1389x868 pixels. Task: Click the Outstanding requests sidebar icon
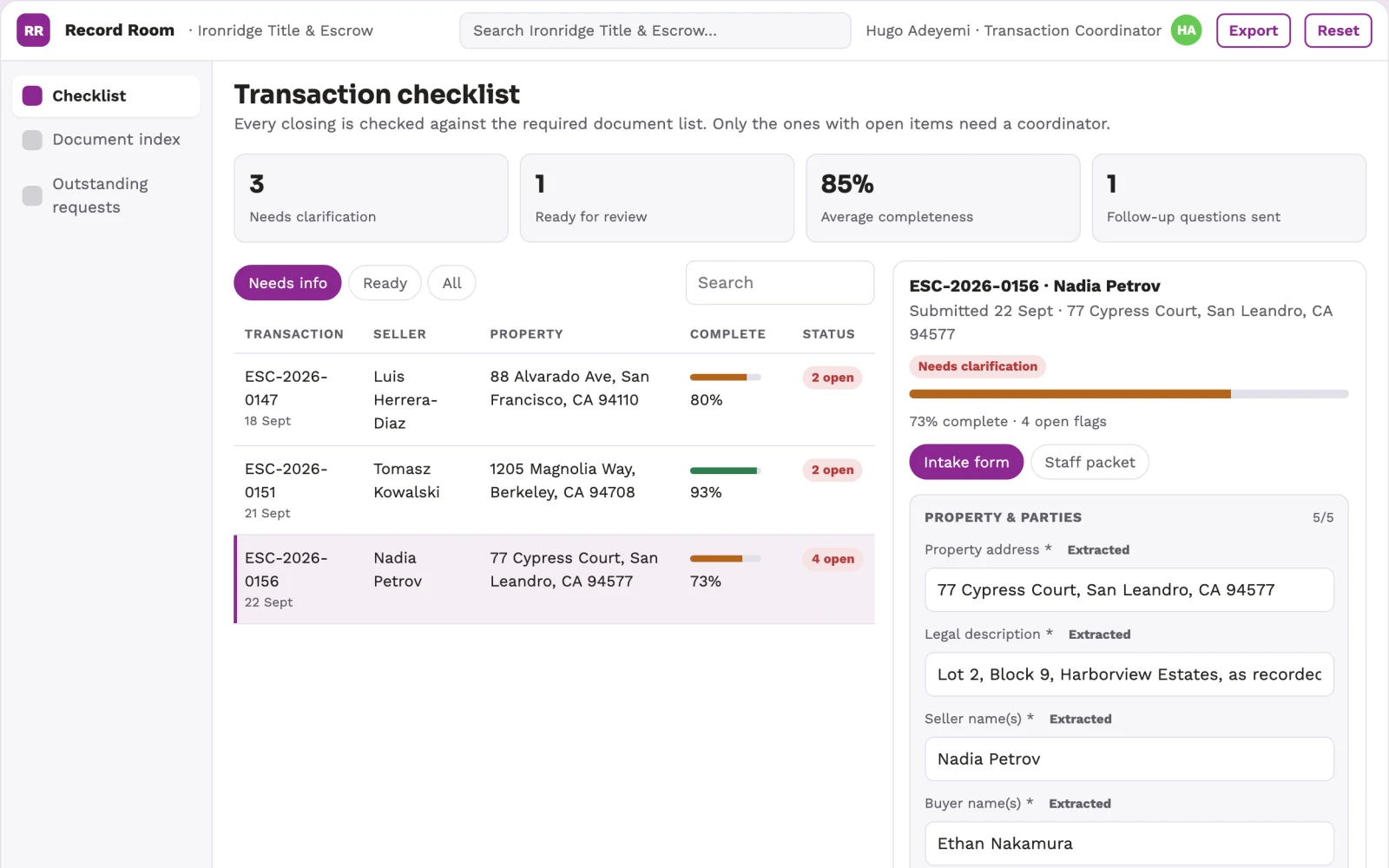32,195
